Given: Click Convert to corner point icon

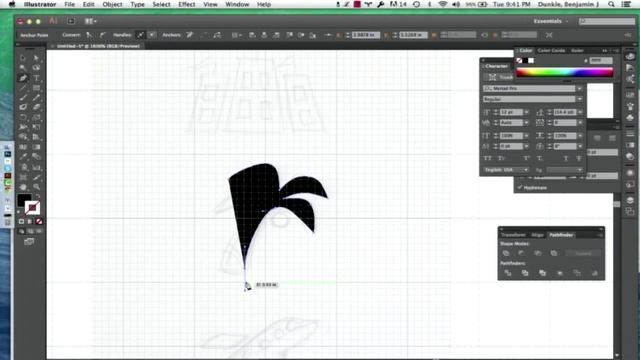Looking at the screenshot, I should point(89,35).
